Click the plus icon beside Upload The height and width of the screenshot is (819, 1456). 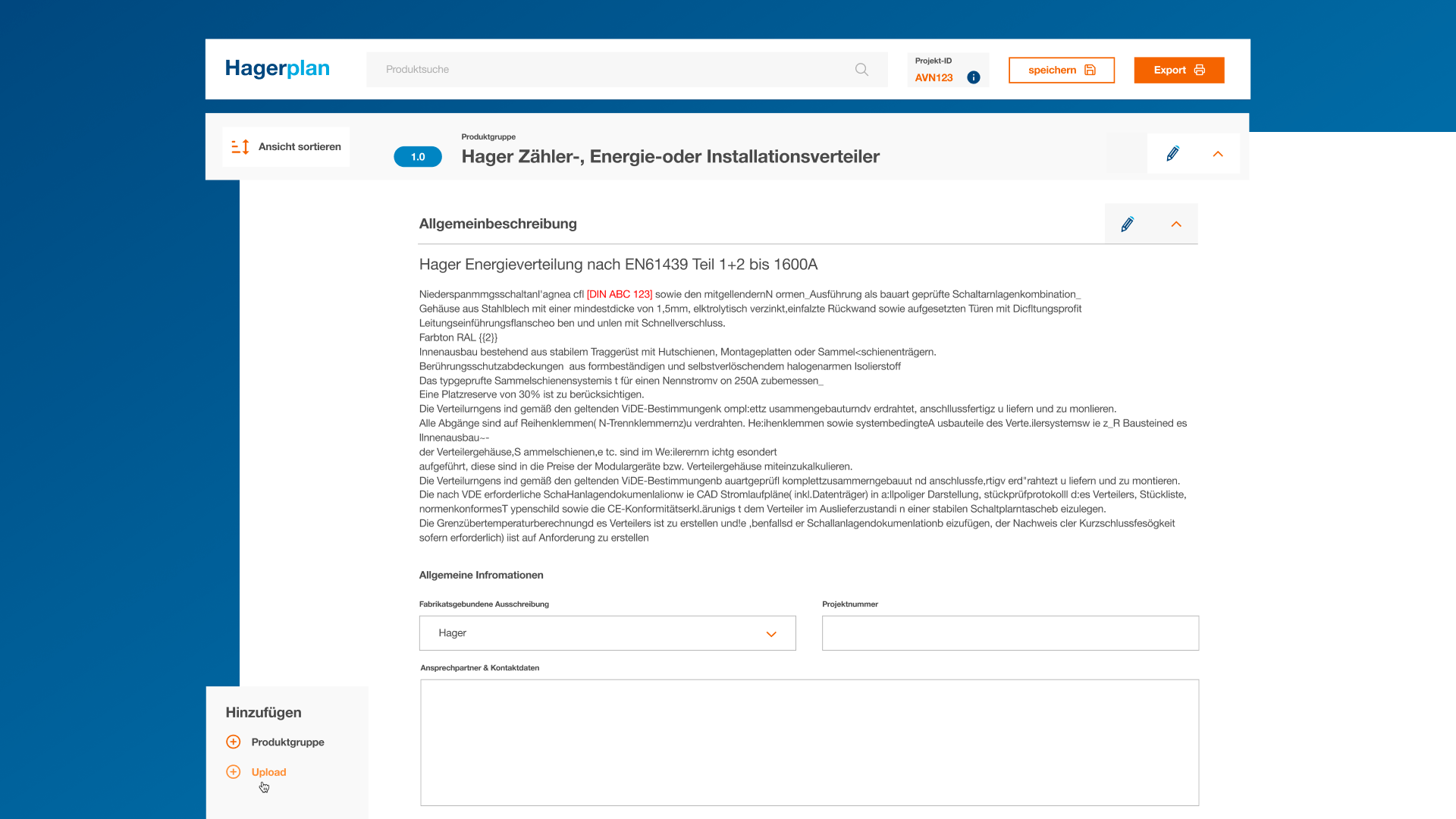click(x=234, y=772)
